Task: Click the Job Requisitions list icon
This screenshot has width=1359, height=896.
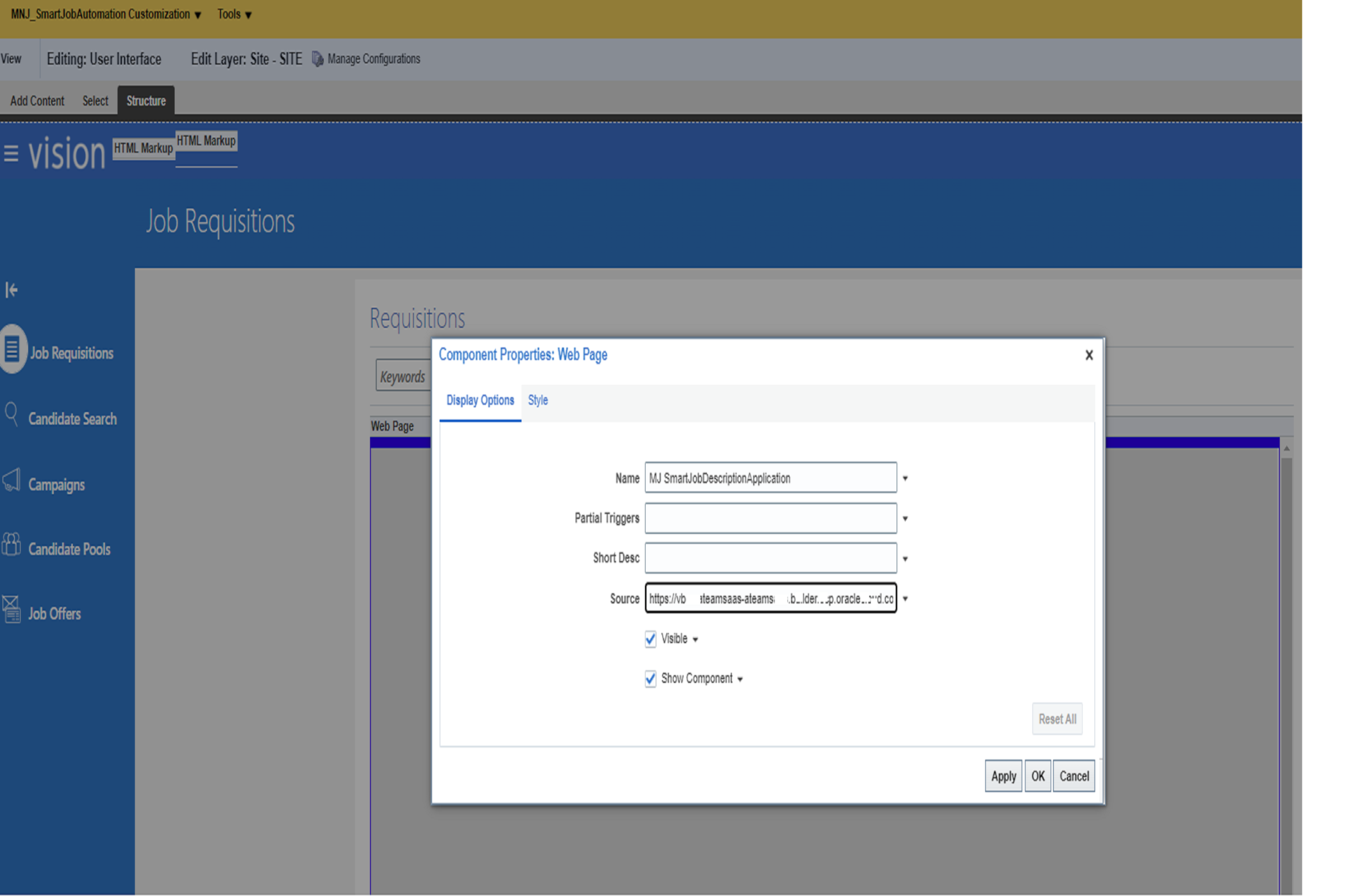Action: (x=12, y=348)
